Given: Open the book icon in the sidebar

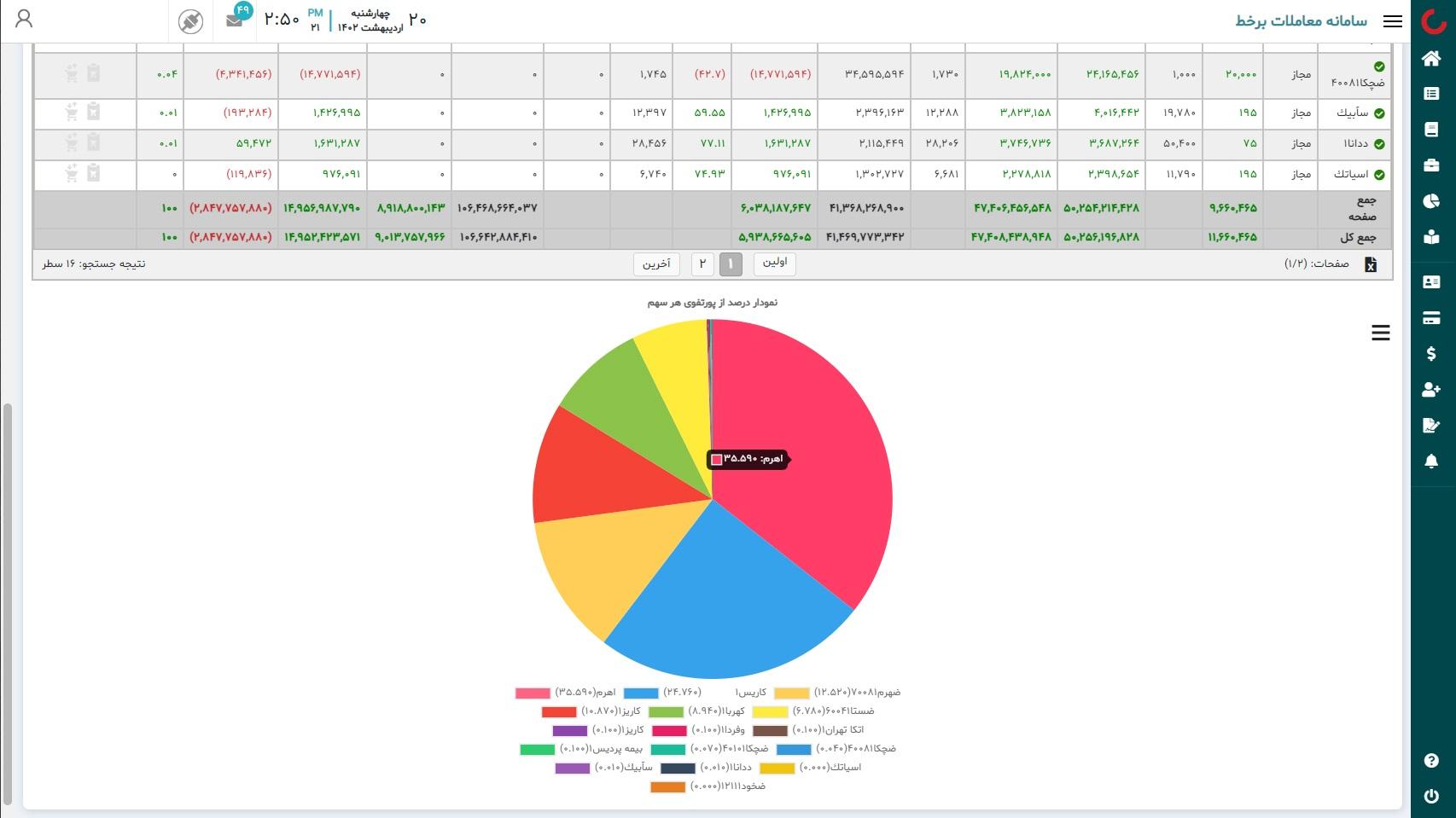Looking at the screenshot, I should pos(1431,130).
